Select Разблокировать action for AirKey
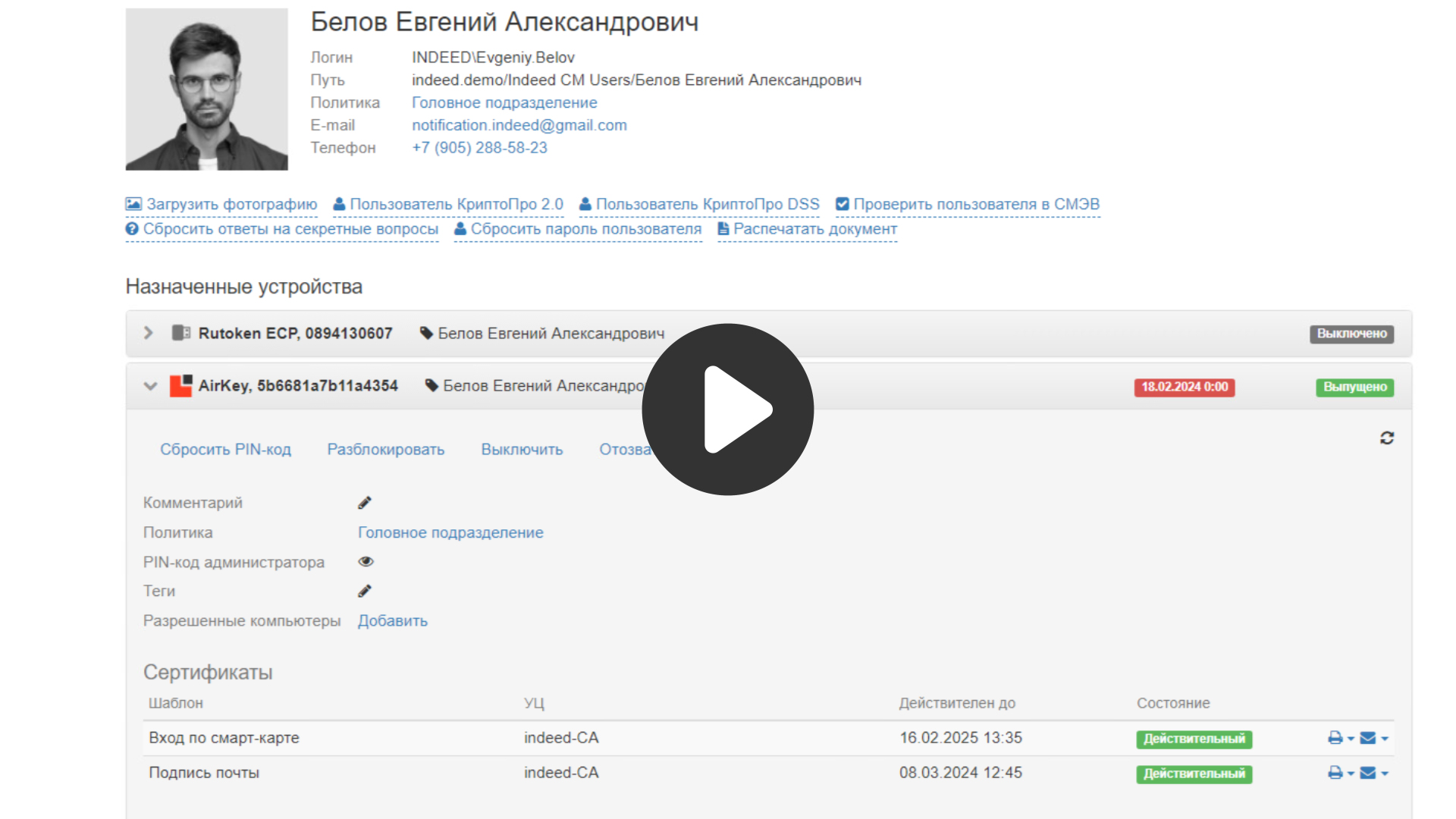The image size is (1456, 819). [385, 450]
